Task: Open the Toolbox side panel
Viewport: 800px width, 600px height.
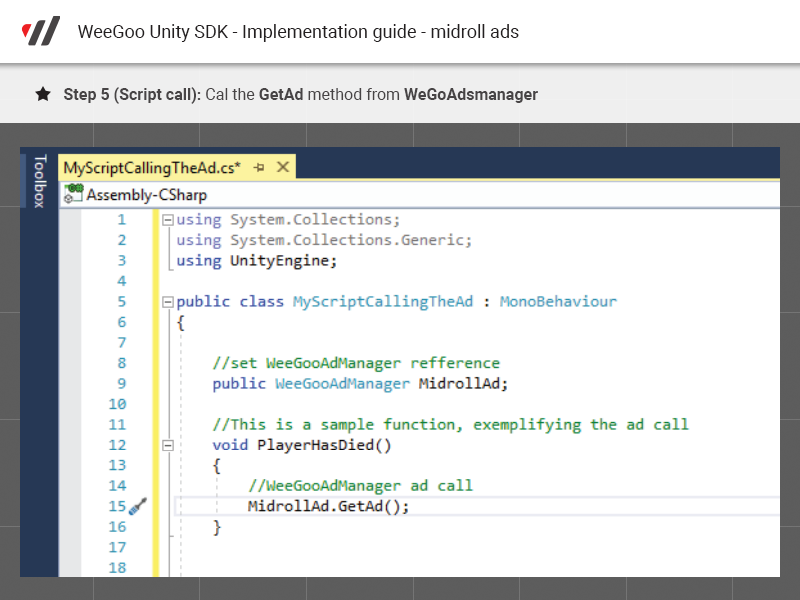Action: (39, 181)
